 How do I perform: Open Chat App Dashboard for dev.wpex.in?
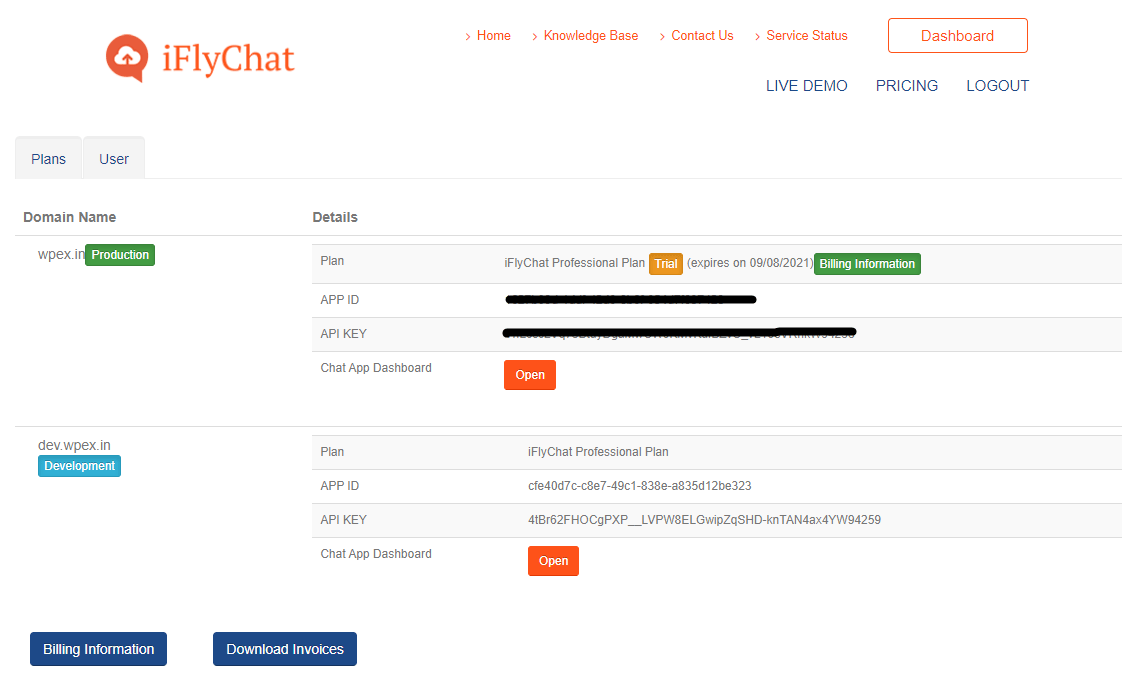[553, 561]
